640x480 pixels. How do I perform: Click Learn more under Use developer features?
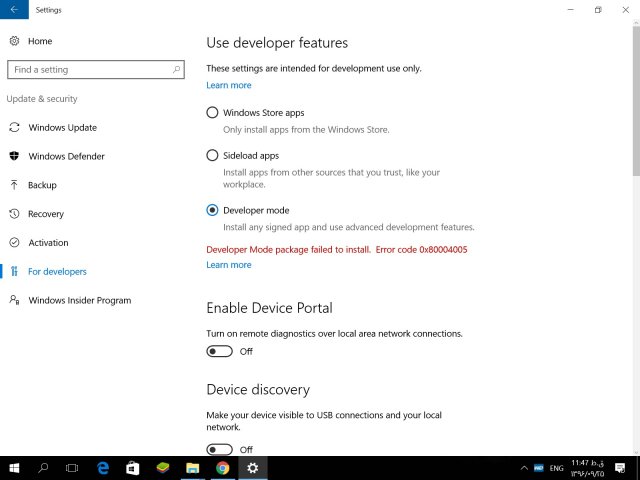pos(229,86)
